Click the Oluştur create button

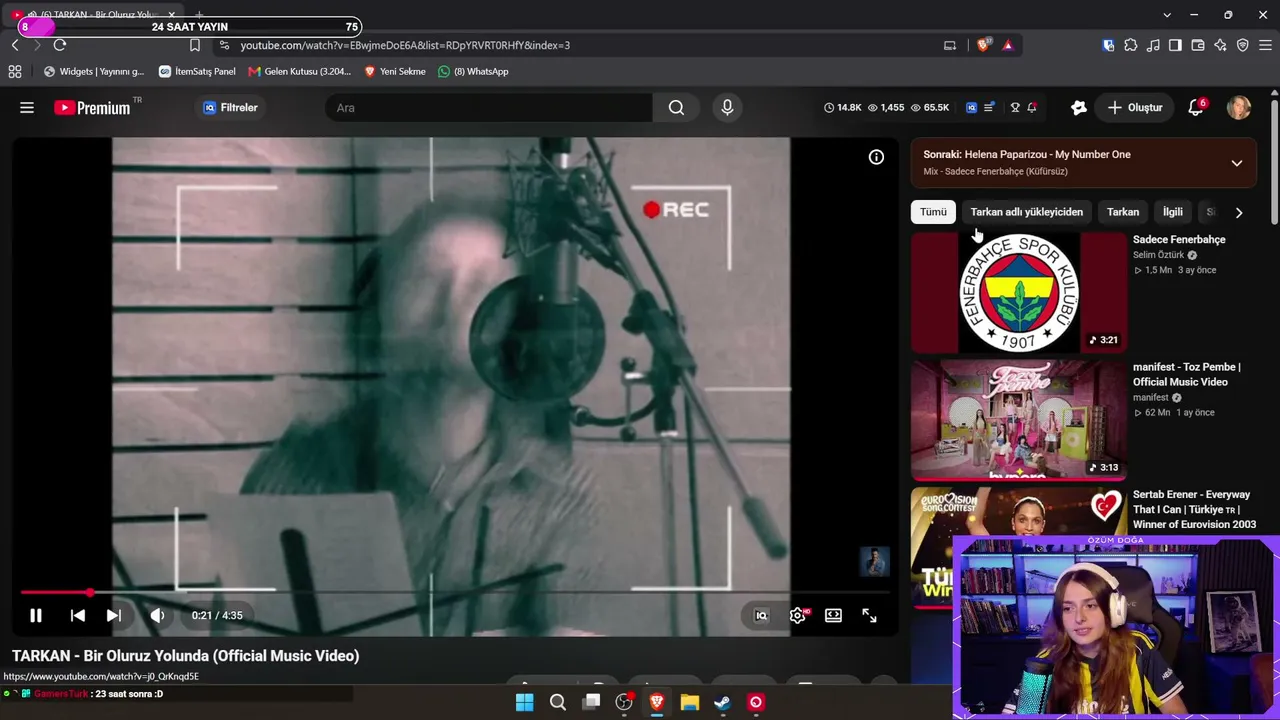click(1135, 108)
